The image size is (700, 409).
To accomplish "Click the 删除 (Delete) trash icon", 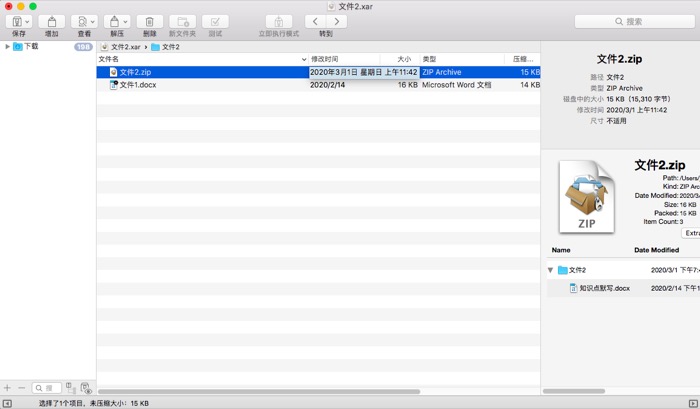I will pyautogui.click(x=149, y=21).
